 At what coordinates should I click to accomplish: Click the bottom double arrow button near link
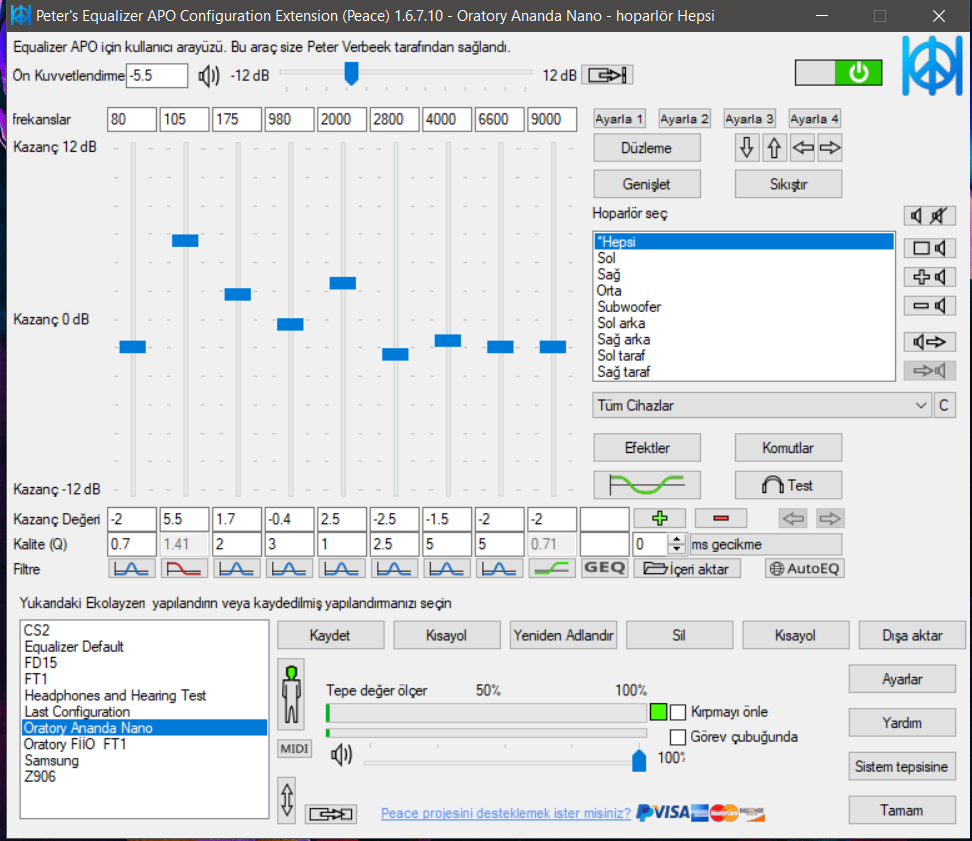point(330,814)
